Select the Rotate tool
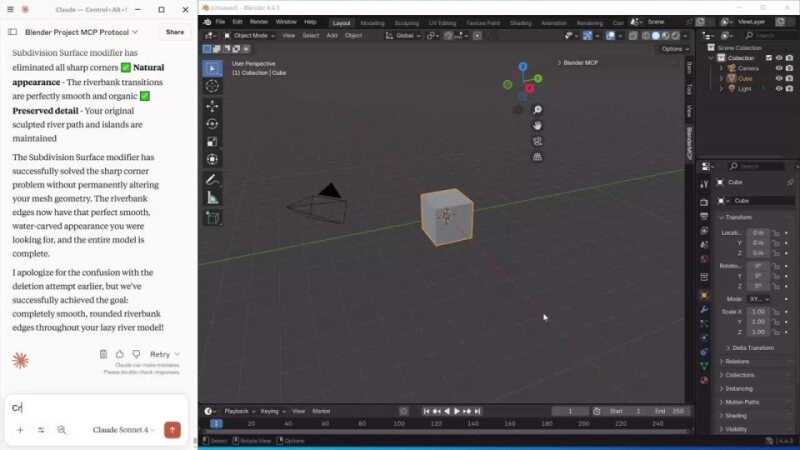 (x=213, y=124)
